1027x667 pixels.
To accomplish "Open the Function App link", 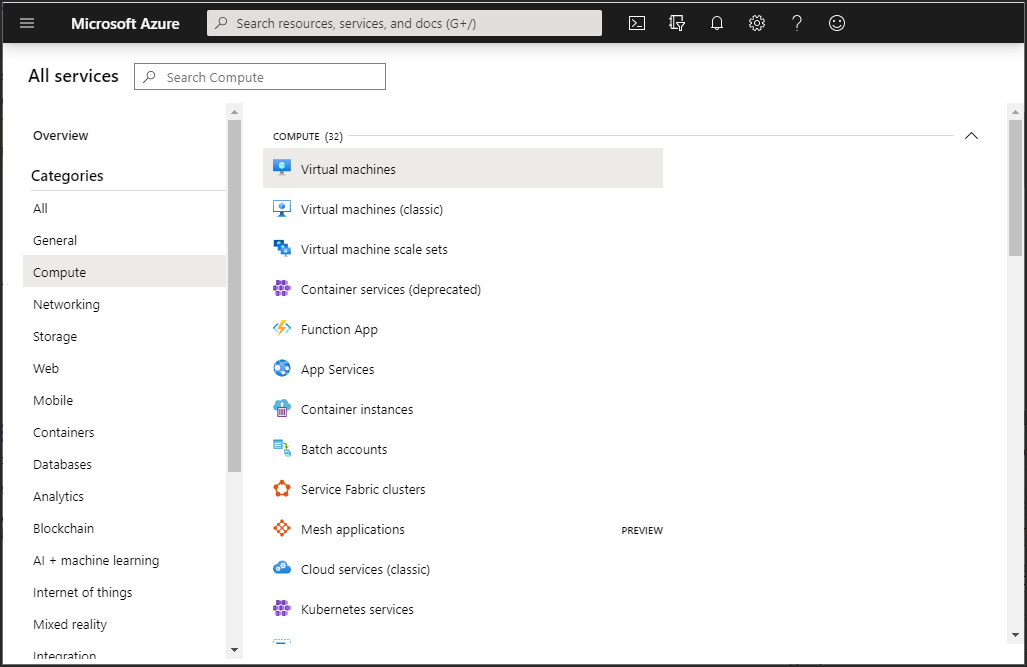I will point(339,330).
